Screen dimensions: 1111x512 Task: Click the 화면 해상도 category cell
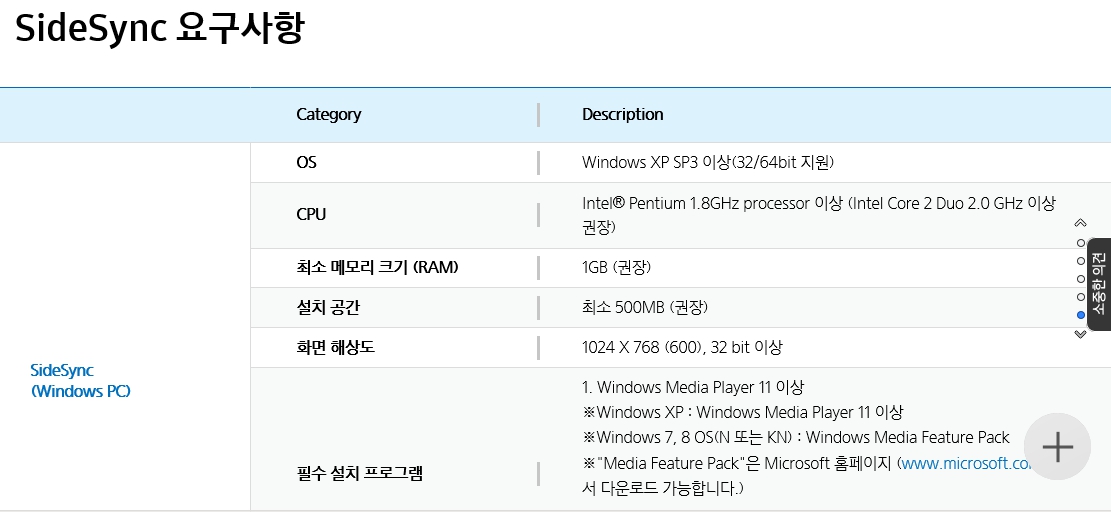[x=335, y=347]
